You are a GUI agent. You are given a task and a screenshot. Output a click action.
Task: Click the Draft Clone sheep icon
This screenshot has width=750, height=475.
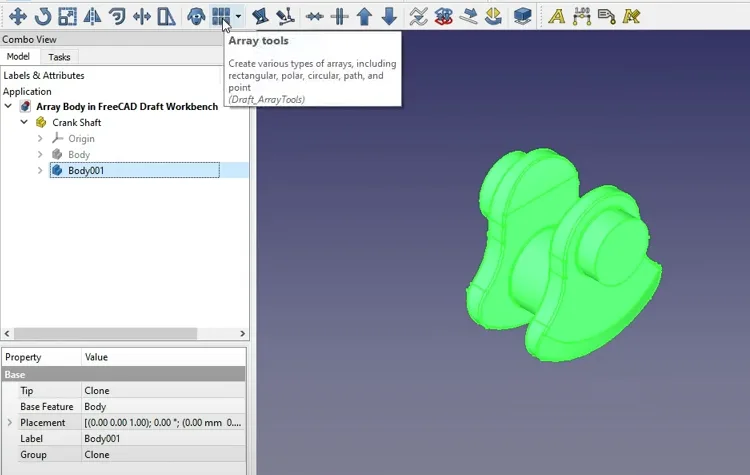(196, 16)
